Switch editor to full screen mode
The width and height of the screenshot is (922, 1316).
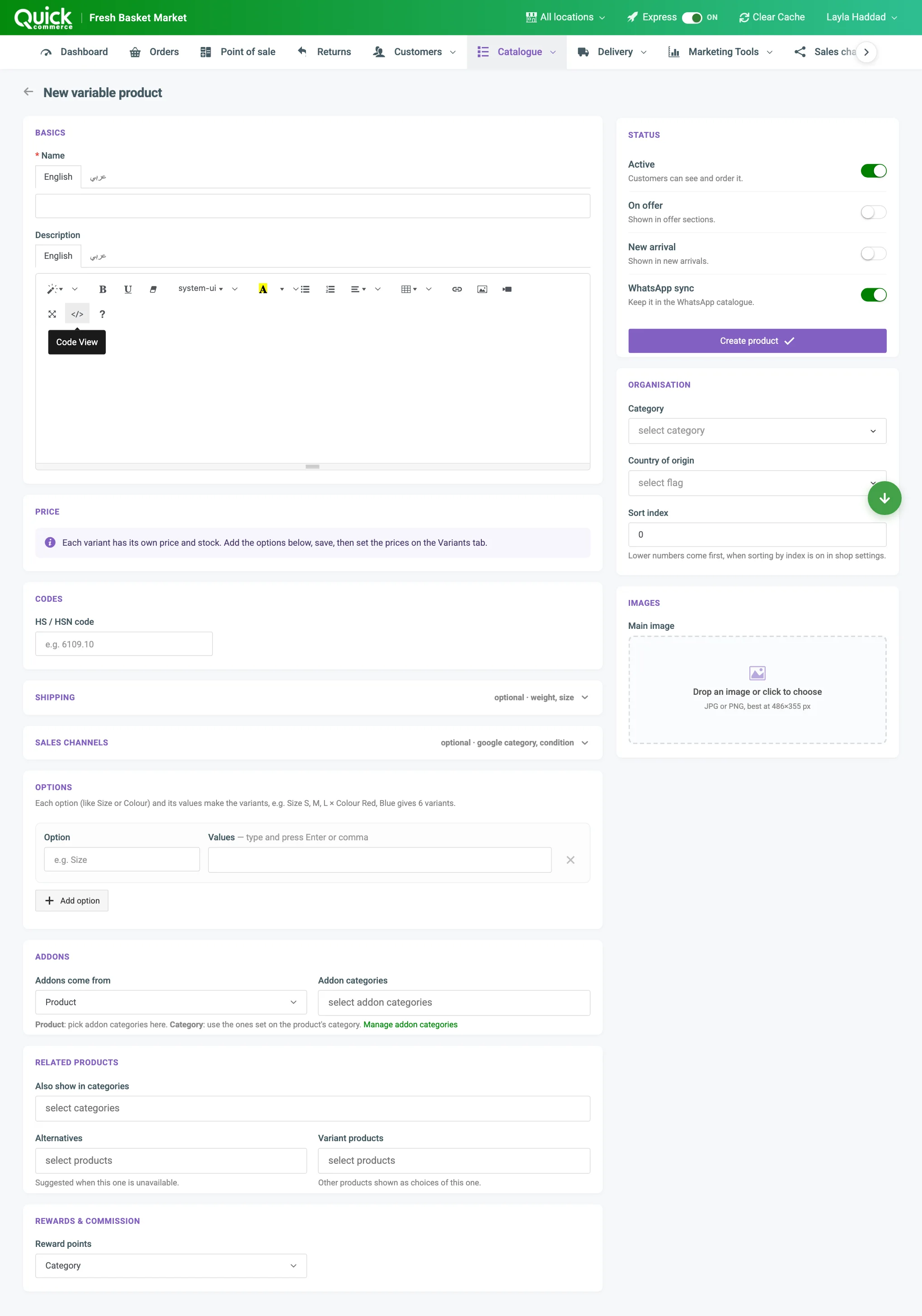tap(52, 314)
